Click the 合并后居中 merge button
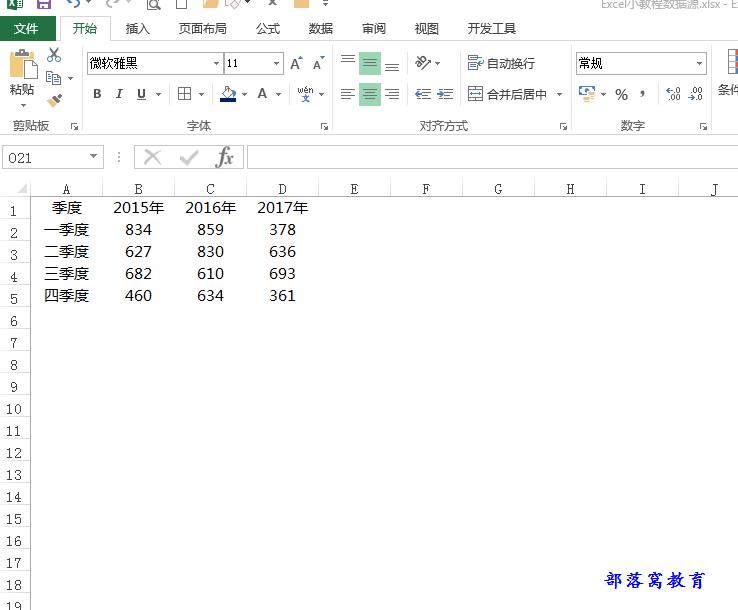The width and height of the screenshot is (738, 610). coord(507,94)
